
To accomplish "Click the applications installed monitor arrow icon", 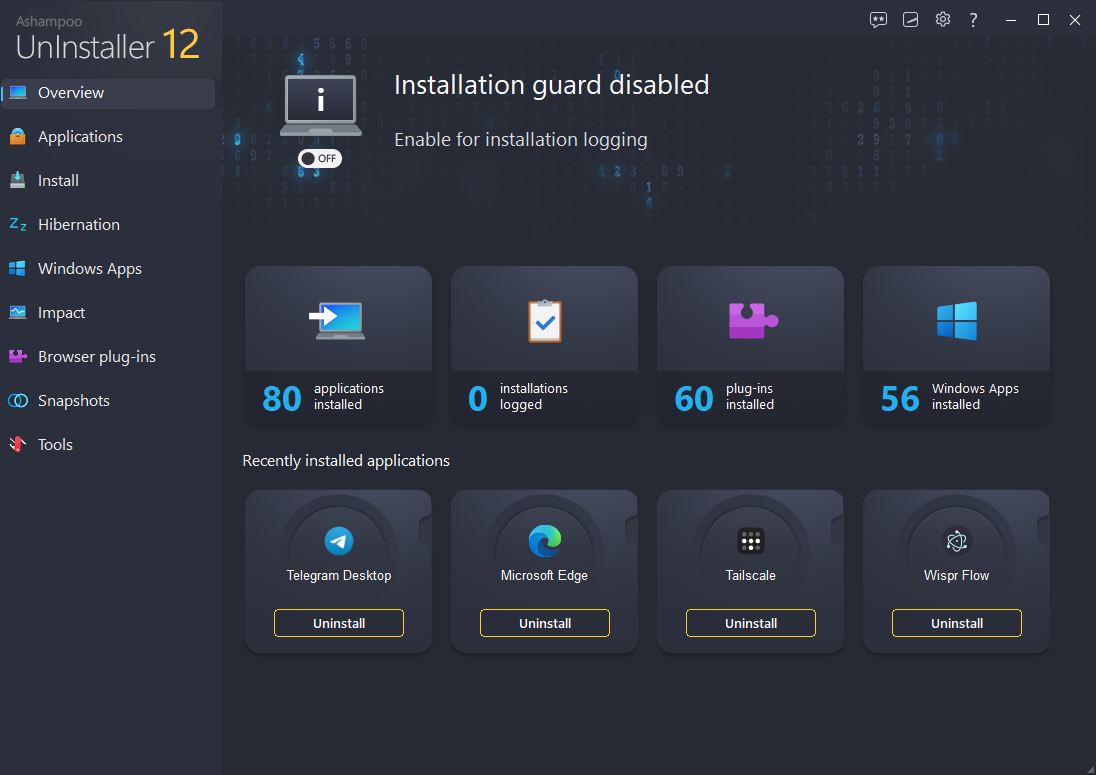I will [x=338, y=321].
